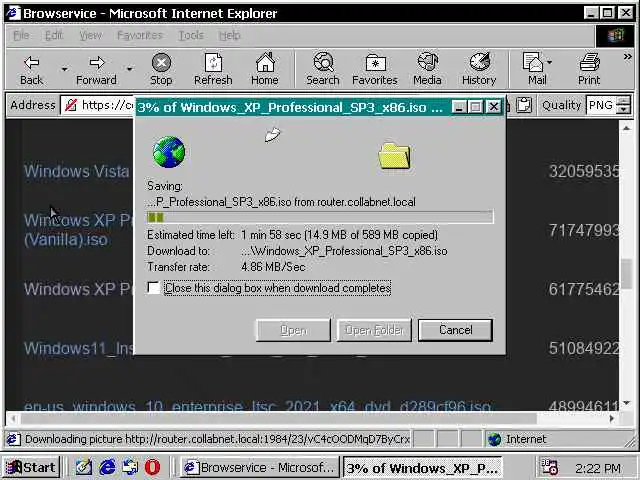Click the system tray clock 2:22 PM
This screenshot has height=480, width=640.
[598, 468]
